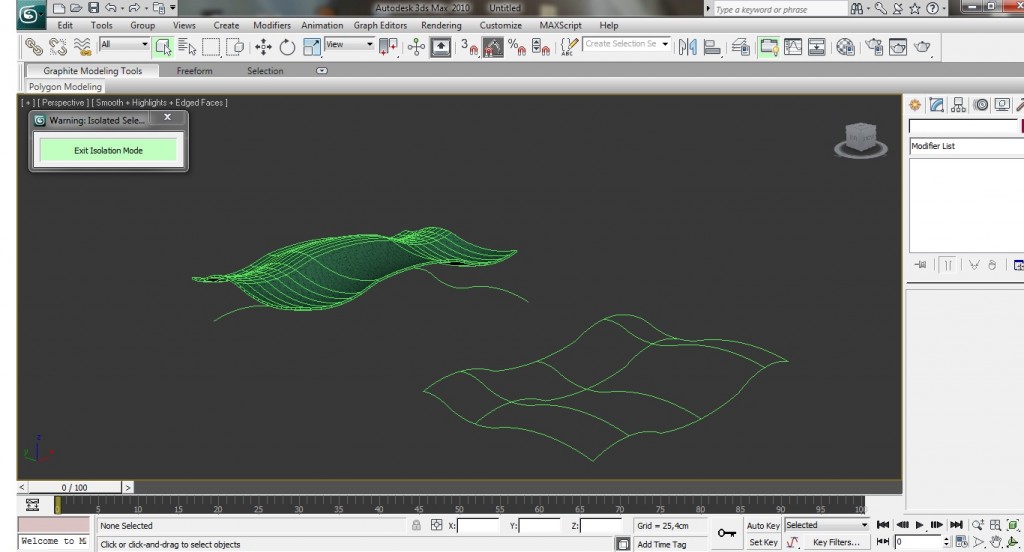Toggle Angle Snap

coord(493,47)
